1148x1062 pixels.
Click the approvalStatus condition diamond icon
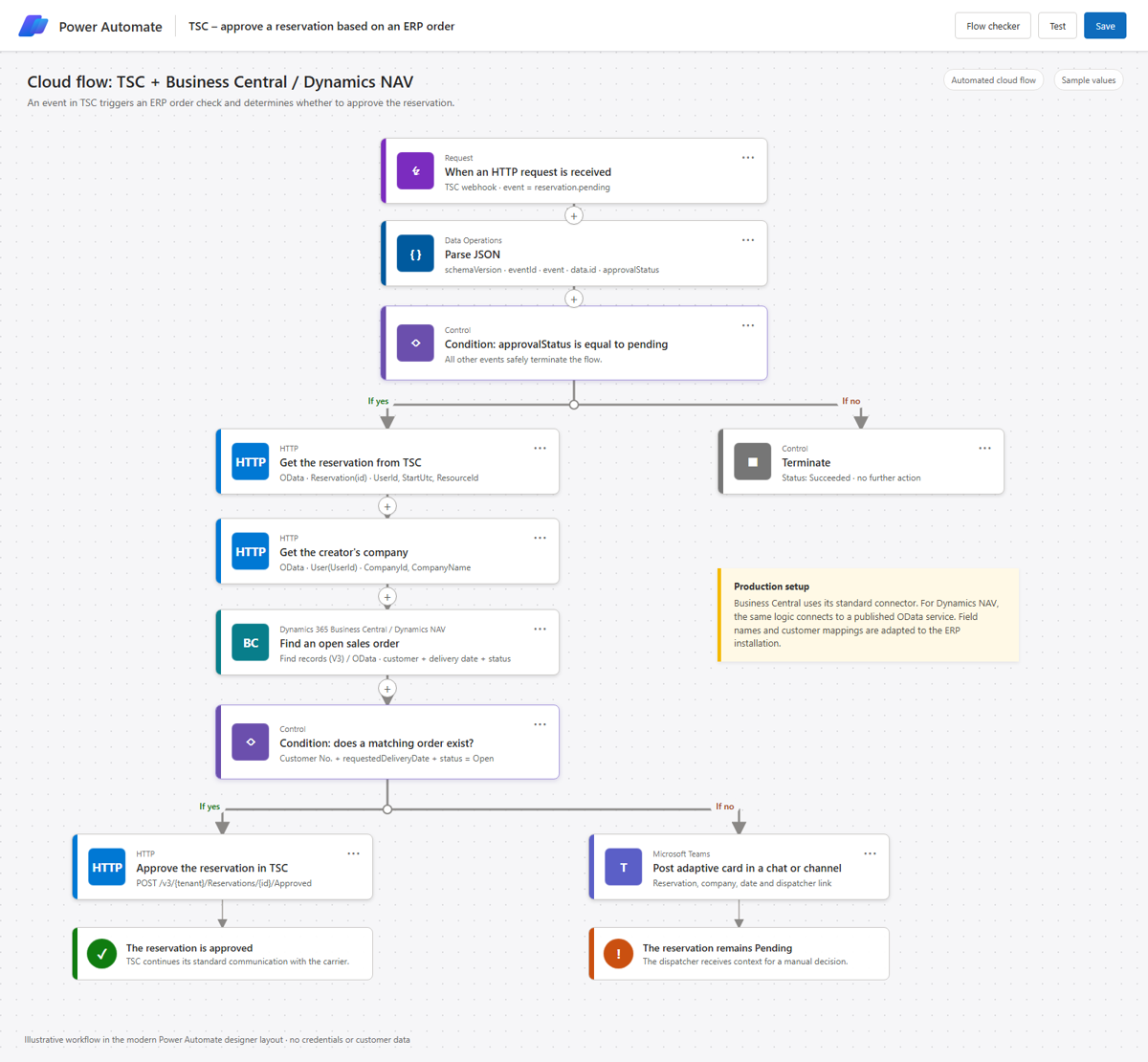tap(415, 343)
